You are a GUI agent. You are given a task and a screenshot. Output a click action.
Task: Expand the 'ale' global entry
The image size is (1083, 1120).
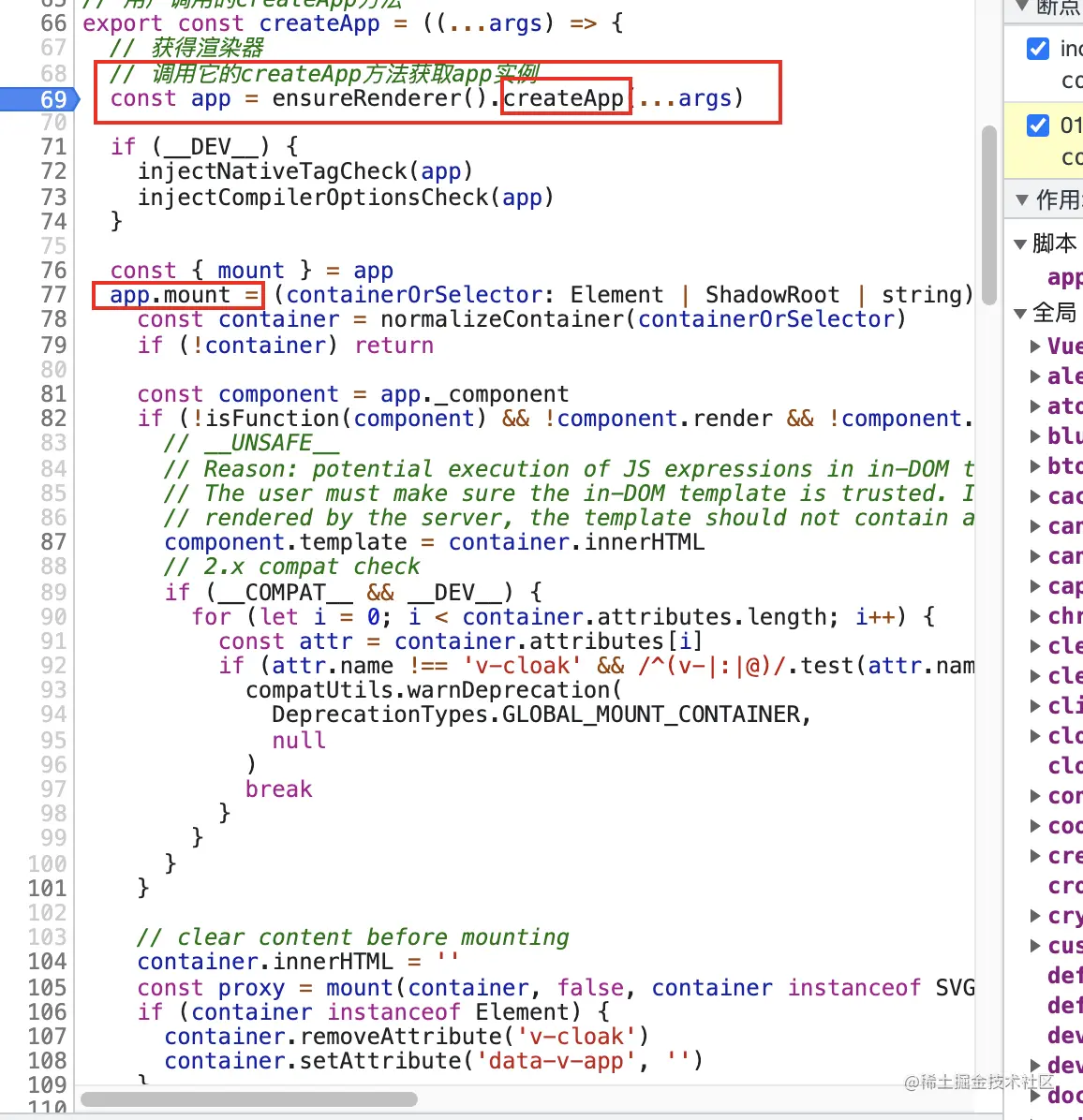[x=1035, y=376]
